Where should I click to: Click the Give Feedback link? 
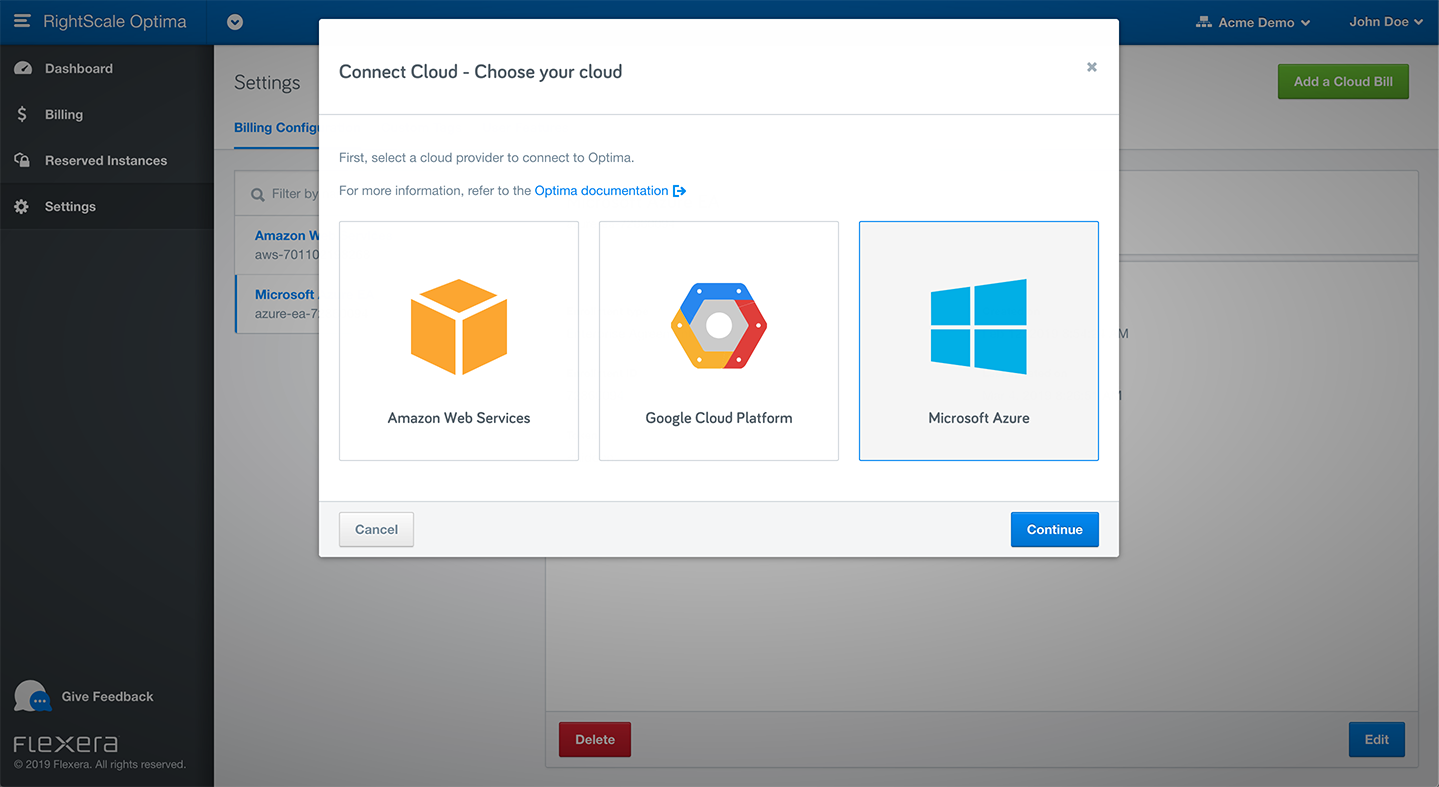click(x=107, y=697)
